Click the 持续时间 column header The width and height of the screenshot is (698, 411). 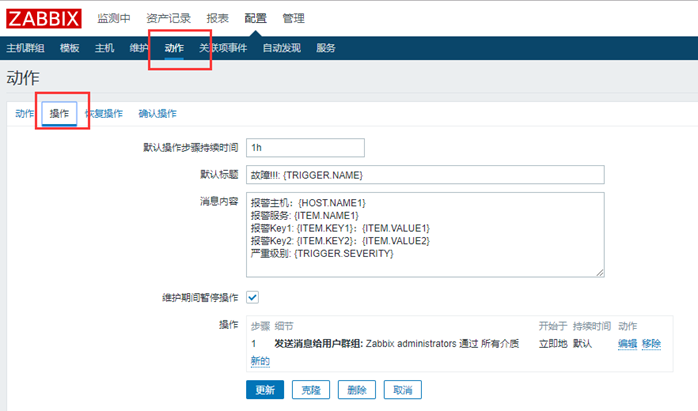[x=592, y=326]
